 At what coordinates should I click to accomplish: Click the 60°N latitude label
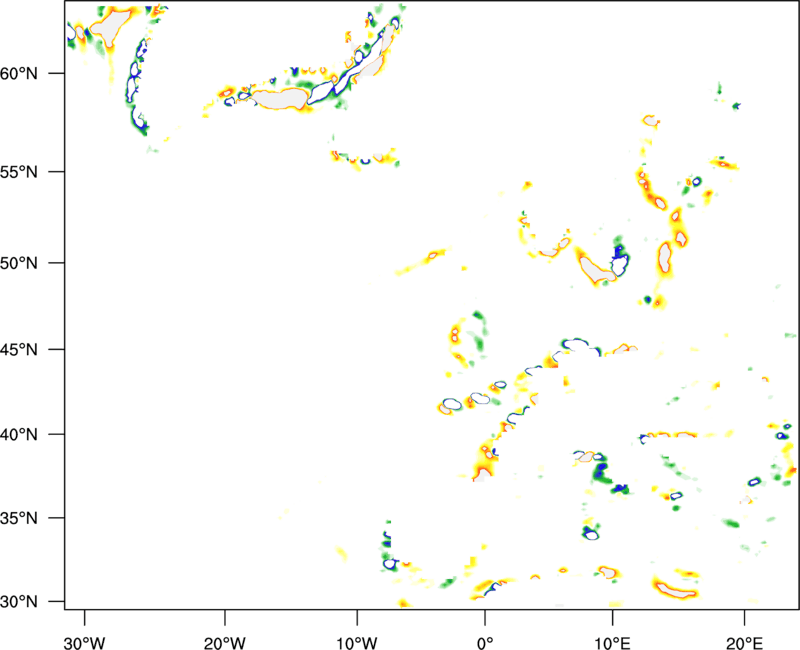(x=19, y=73)
